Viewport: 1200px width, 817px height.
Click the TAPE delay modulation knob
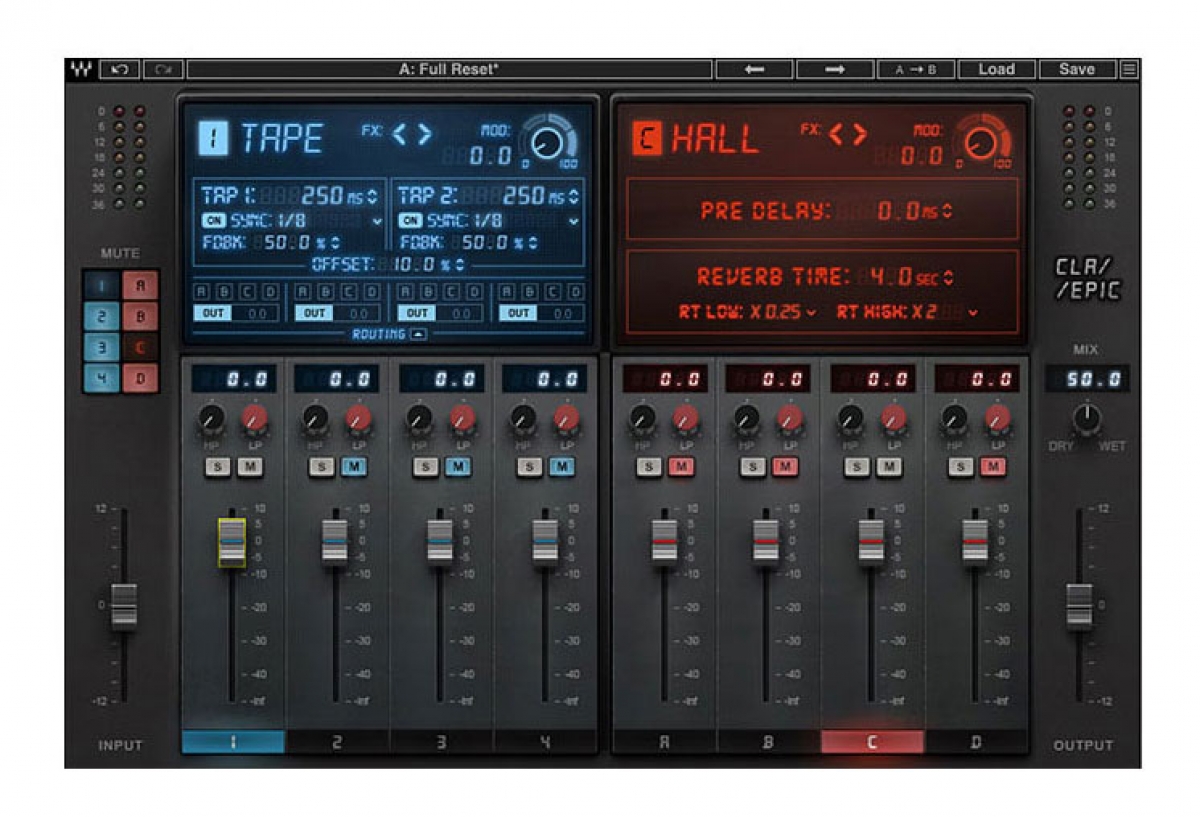pyautogui.click(x=547, y=145)
